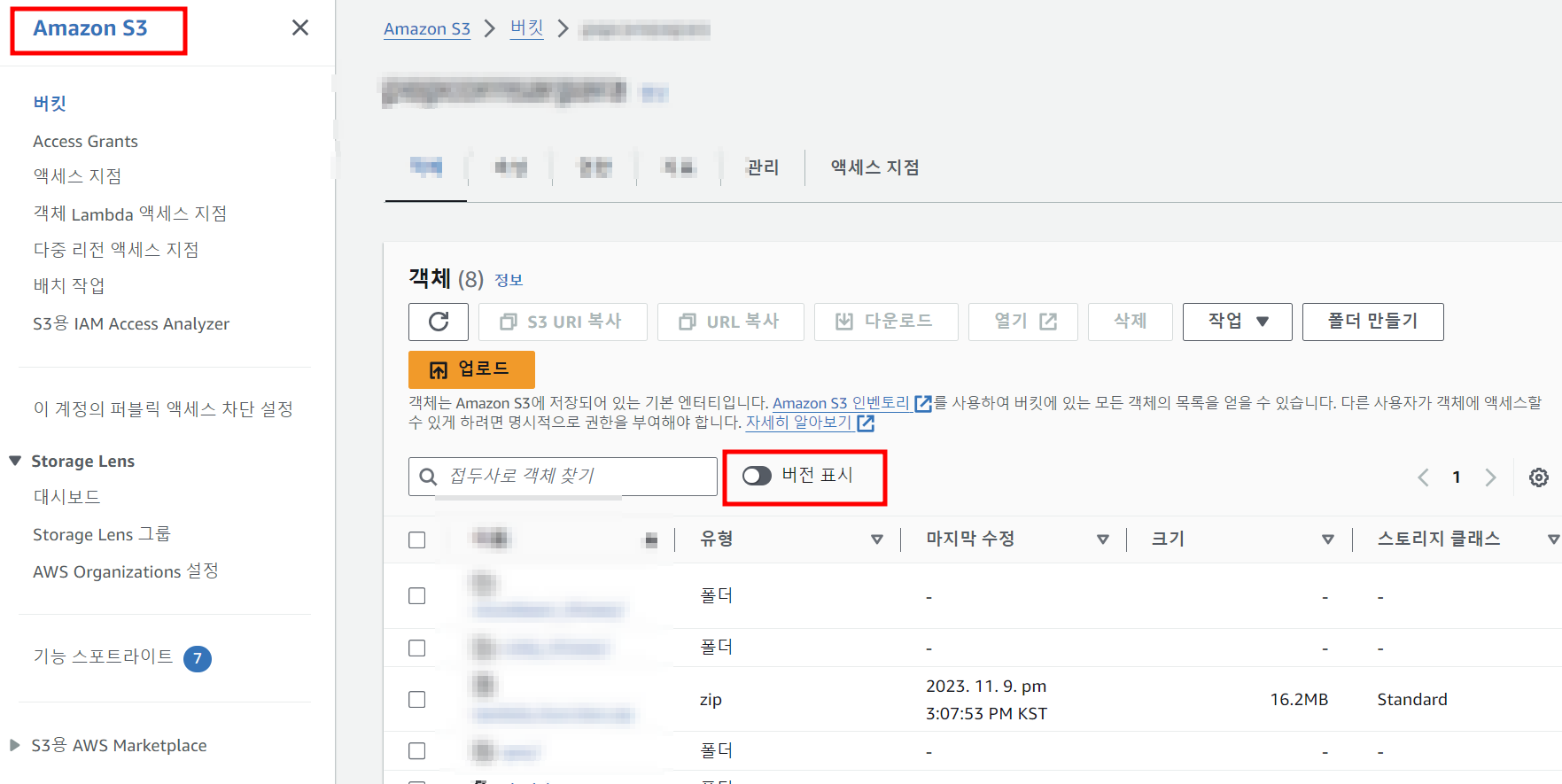Open 기능 스포트라이트 link
The image size is (1562, 784).
(103, 656)
